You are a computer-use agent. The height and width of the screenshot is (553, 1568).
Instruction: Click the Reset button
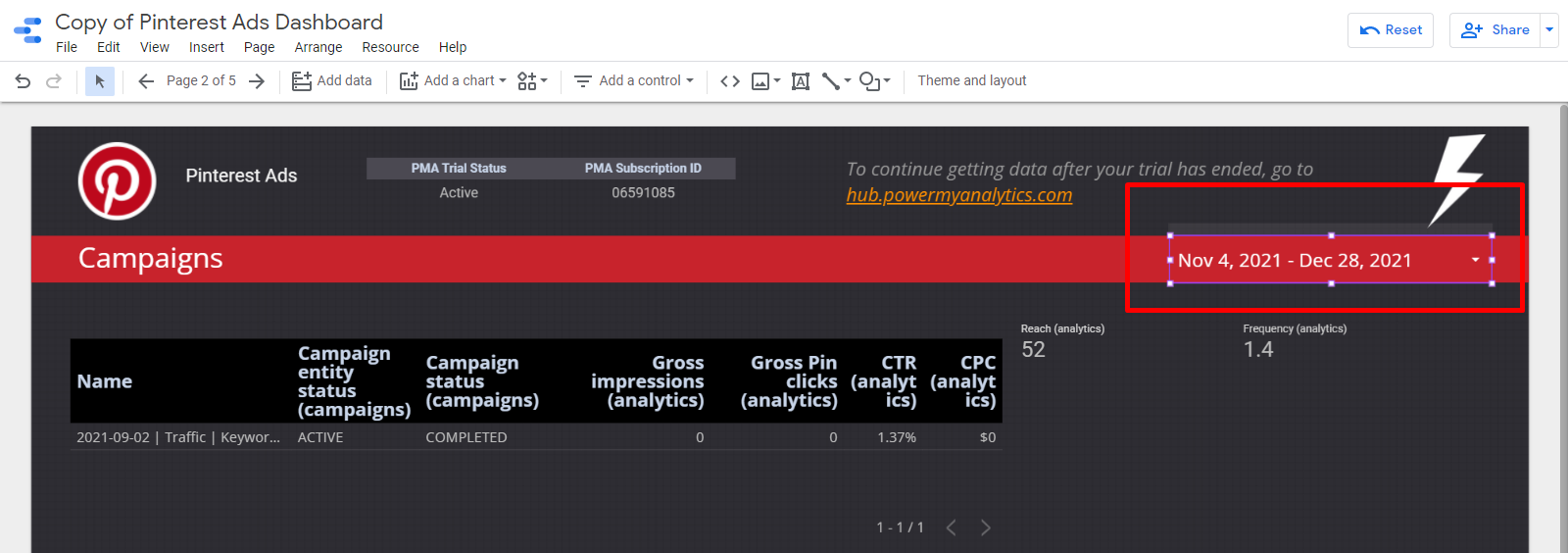(1391, 30)
